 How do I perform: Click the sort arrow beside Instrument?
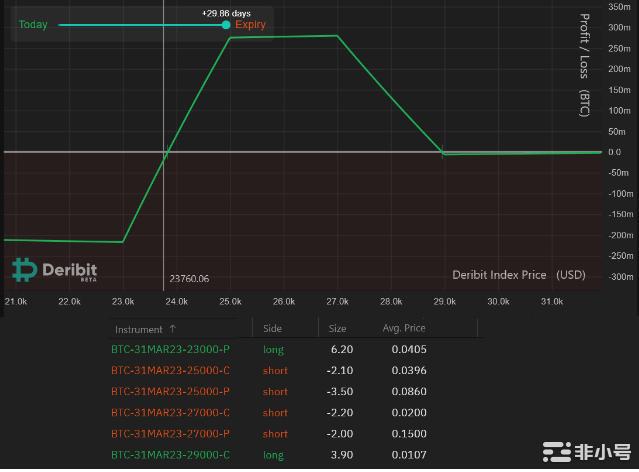click(x=173, y=328)
